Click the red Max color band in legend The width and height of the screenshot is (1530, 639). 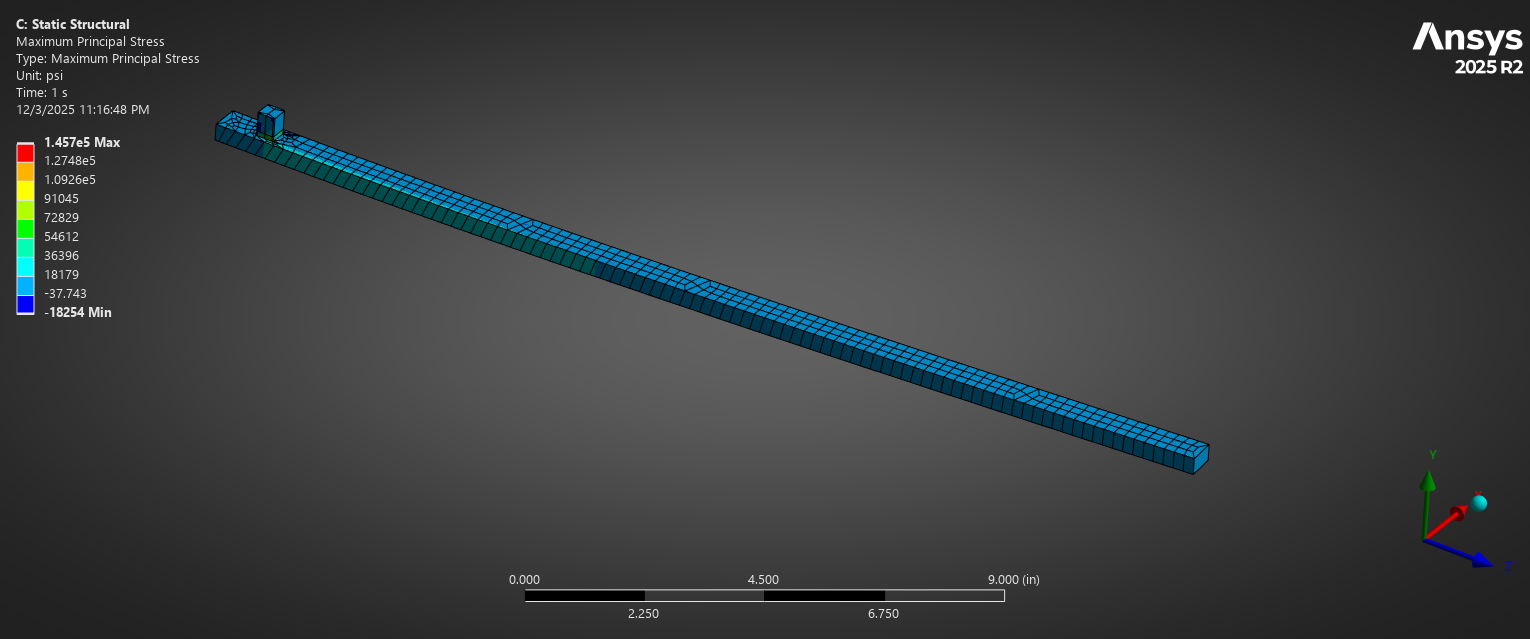[25, 152]
